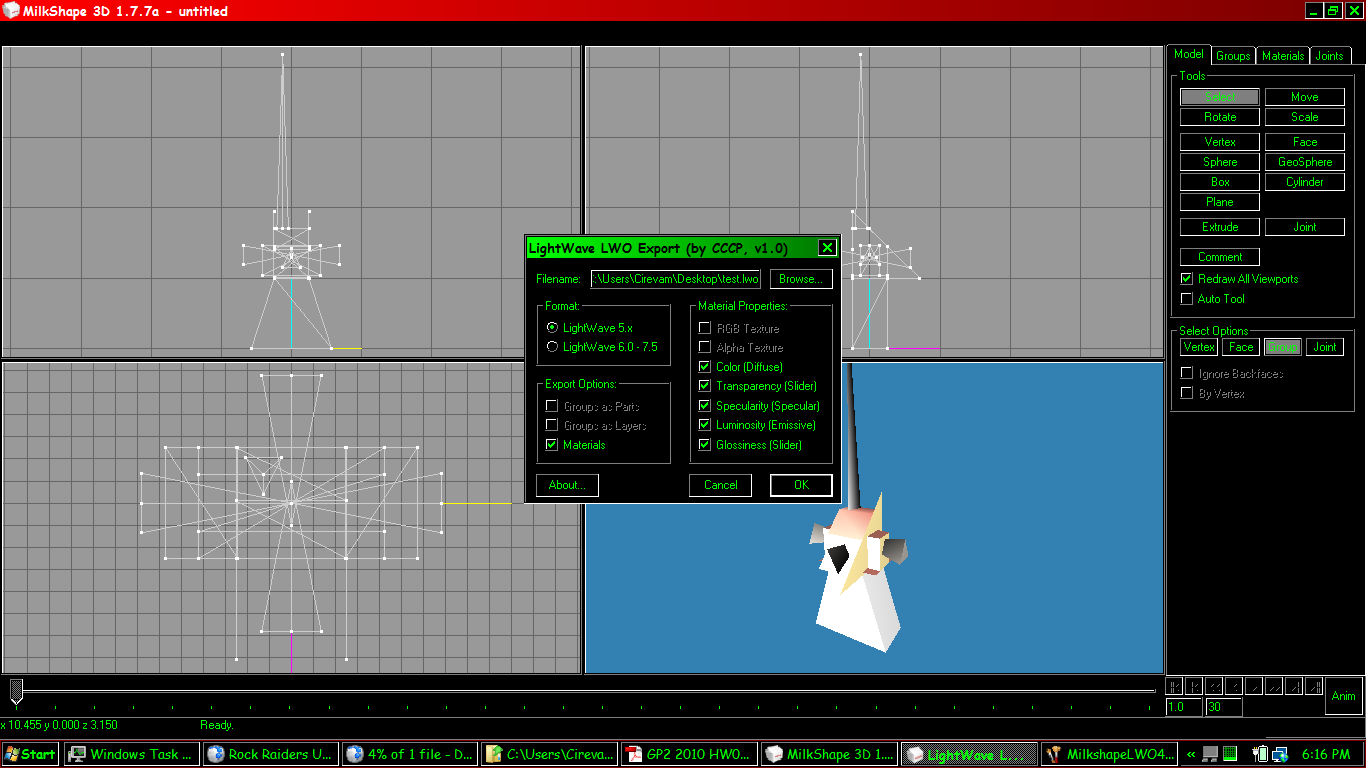Choose the Joint tool in Tools
Screen dimensions: 1366x768
click(x=1305, y=227)
